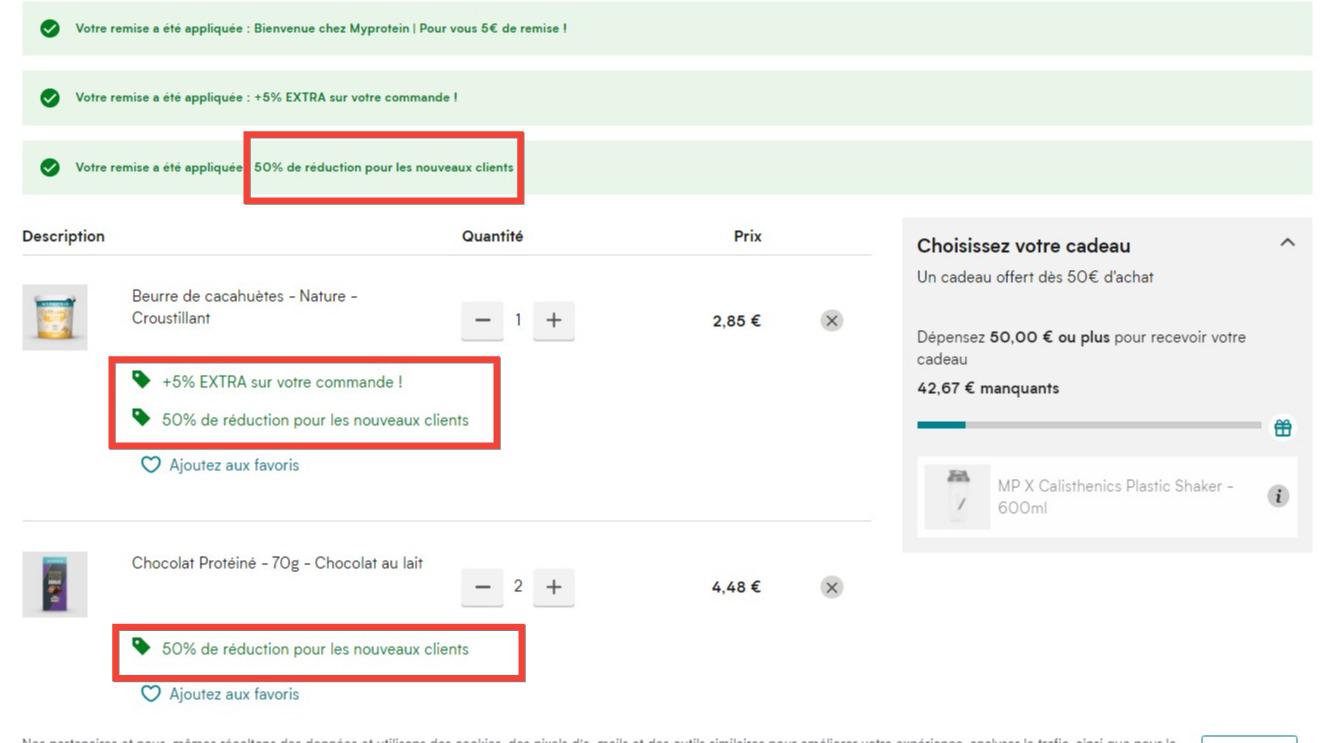The width and height of the screenshot is (1342, 743).
Task: Decrease Beurre de cacahuètes quantity with minus
Action: click(x=482, y=321)
